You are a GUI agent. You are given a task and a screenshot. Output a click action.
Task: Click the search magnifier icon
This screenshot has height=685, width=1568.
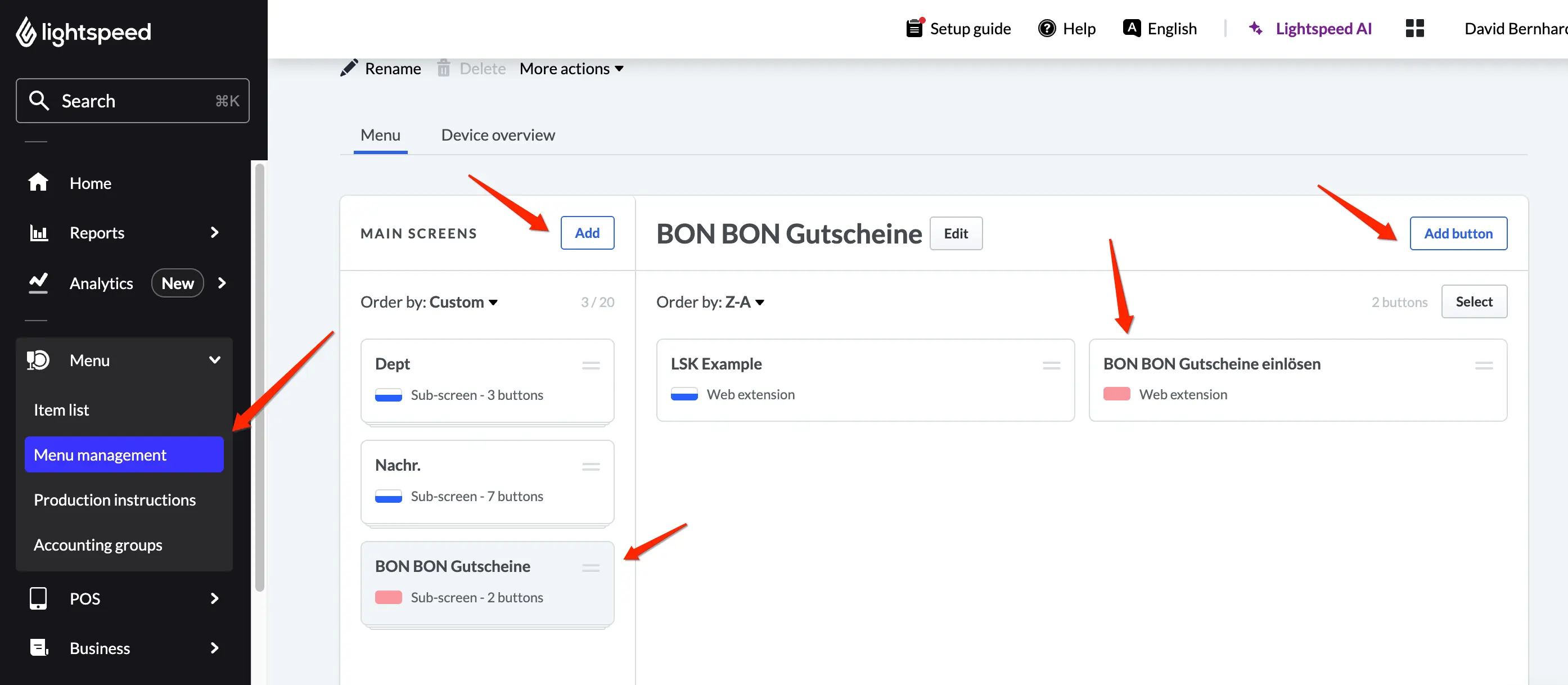point(39,101)
